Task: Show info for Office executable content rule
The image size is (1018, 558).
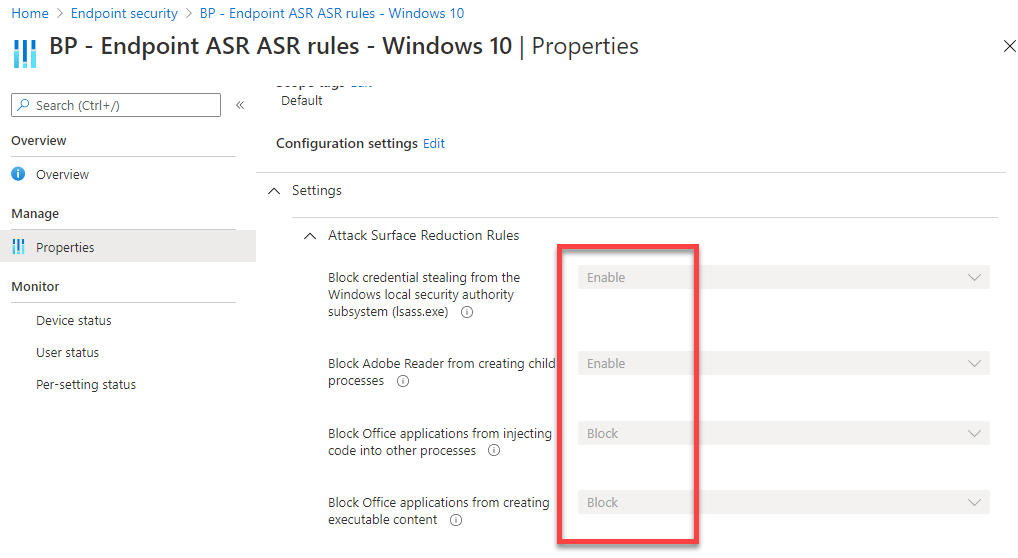Action: 456,520
